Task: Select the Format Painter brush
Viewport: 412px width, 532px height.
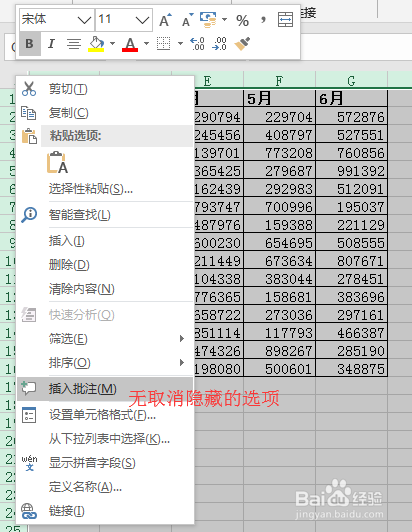Action: (242, 44)
